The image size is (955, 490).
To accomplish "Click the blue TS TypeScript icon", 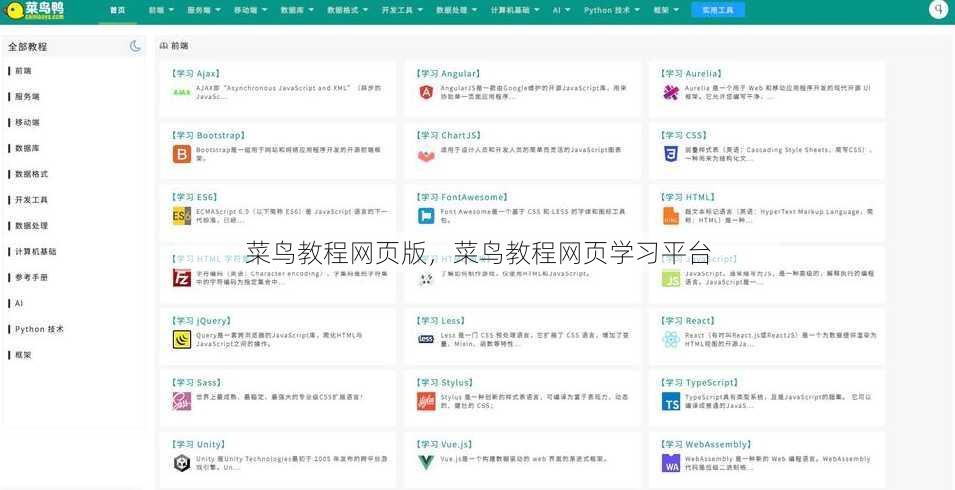I will tap(671, 401).
